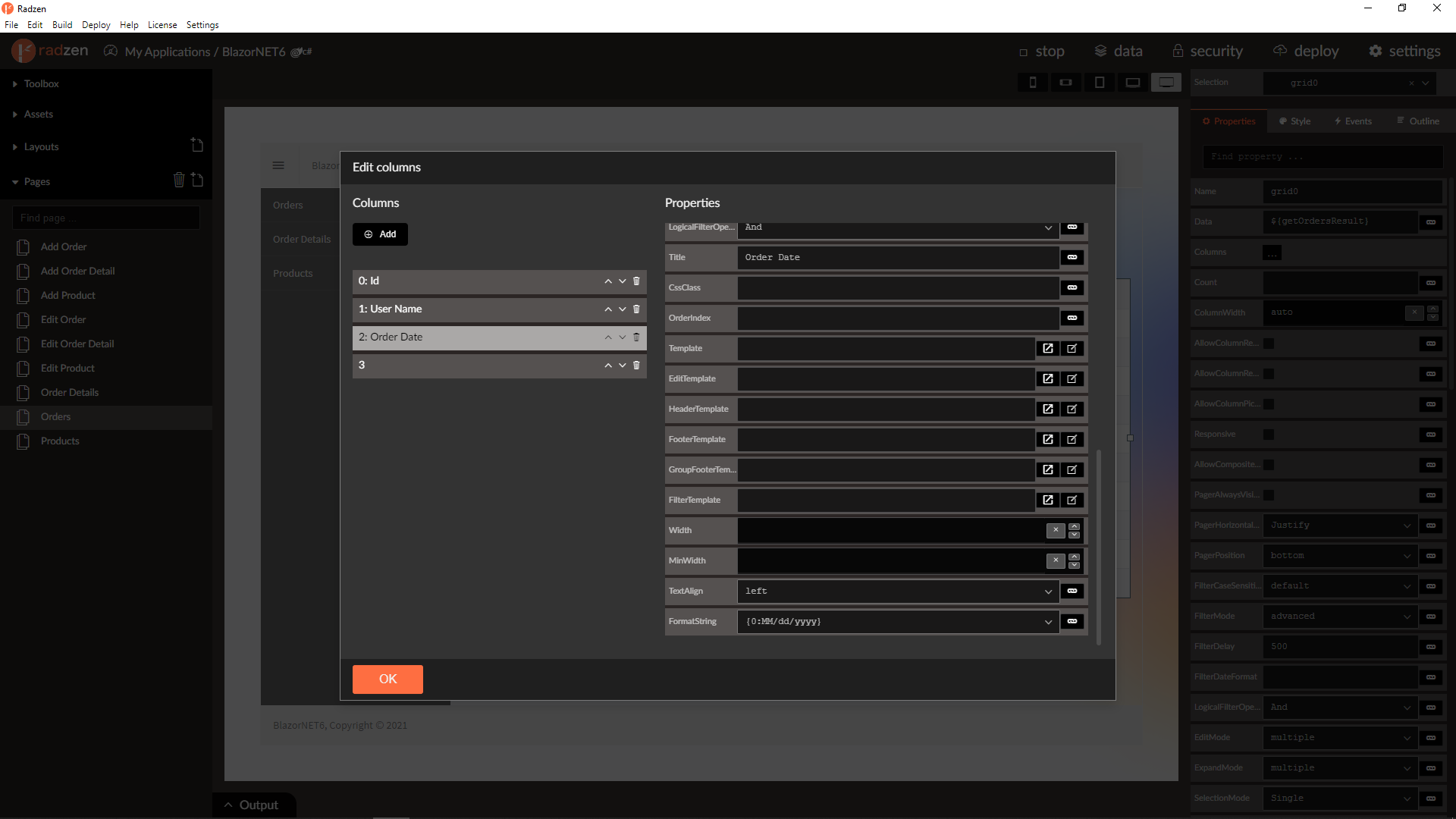The image size is (1456, 819).
Task: Click OK to confirm columns
Action: (x=388, y=679)
